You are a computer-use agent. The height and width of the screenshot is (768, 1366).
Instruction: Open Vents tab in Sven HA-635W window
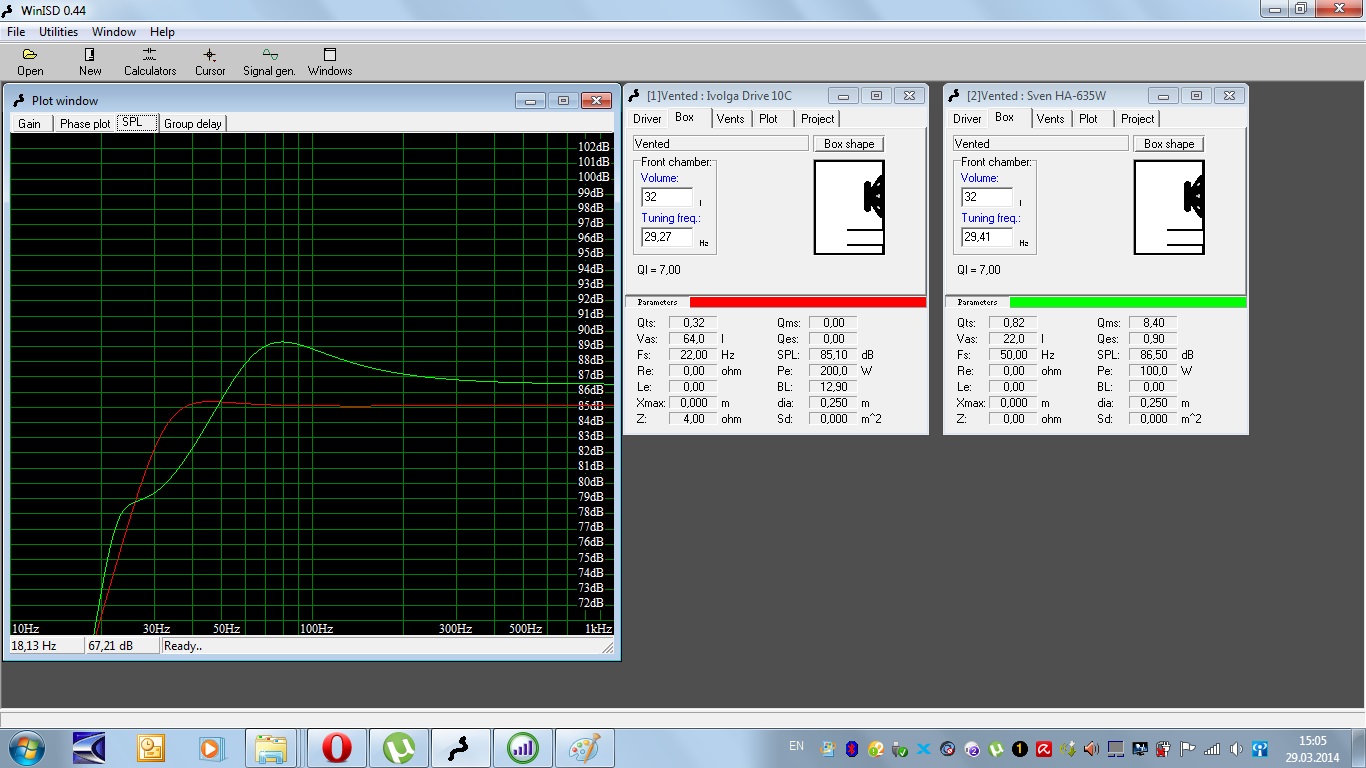tap(1050, 119)
